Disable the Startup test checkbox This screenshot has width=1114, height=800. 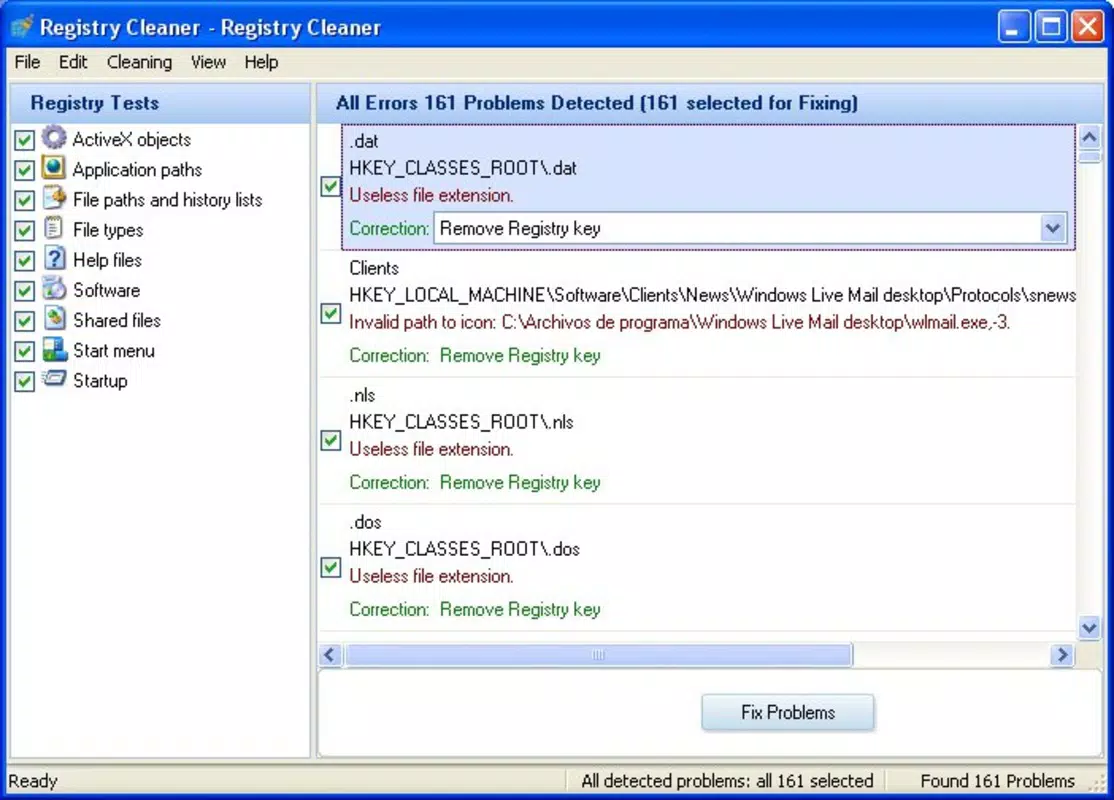24,382
